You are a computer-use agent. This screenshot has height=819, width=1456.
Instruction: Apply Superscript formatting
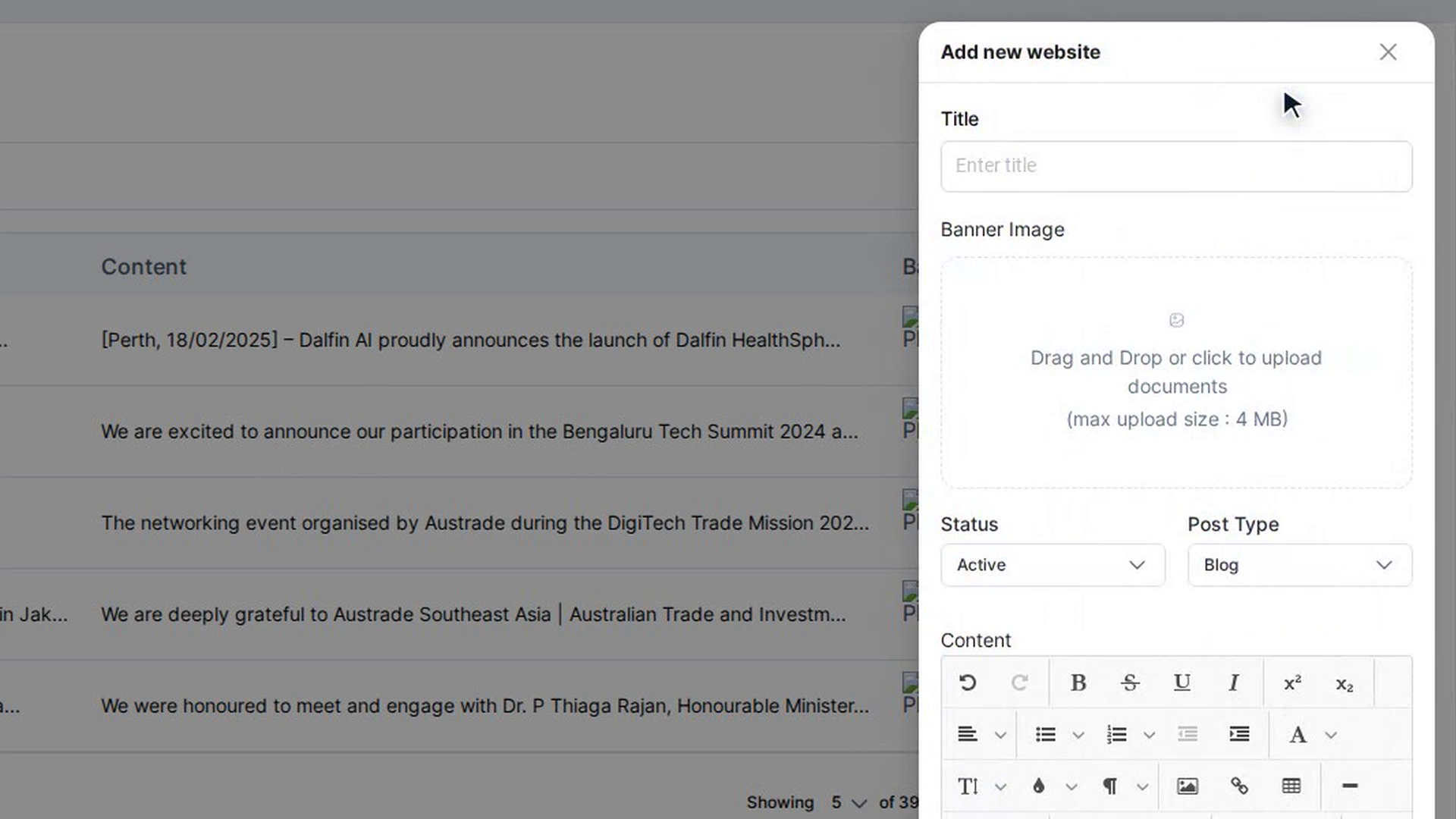coord(1292,682)
